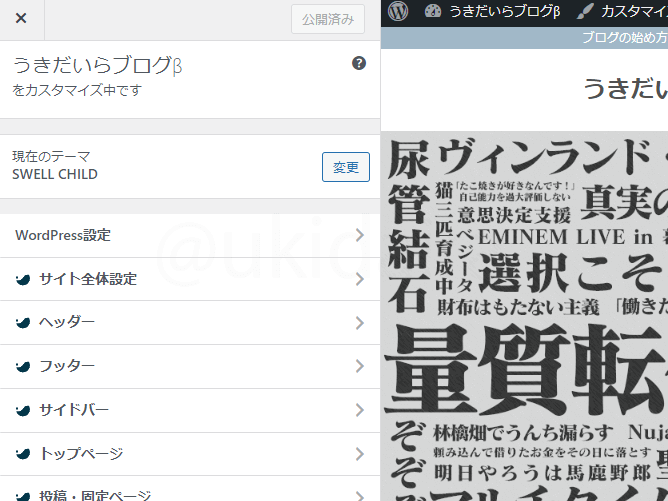Click the ブログの始め方 link in preview

(x=625, y=37)
